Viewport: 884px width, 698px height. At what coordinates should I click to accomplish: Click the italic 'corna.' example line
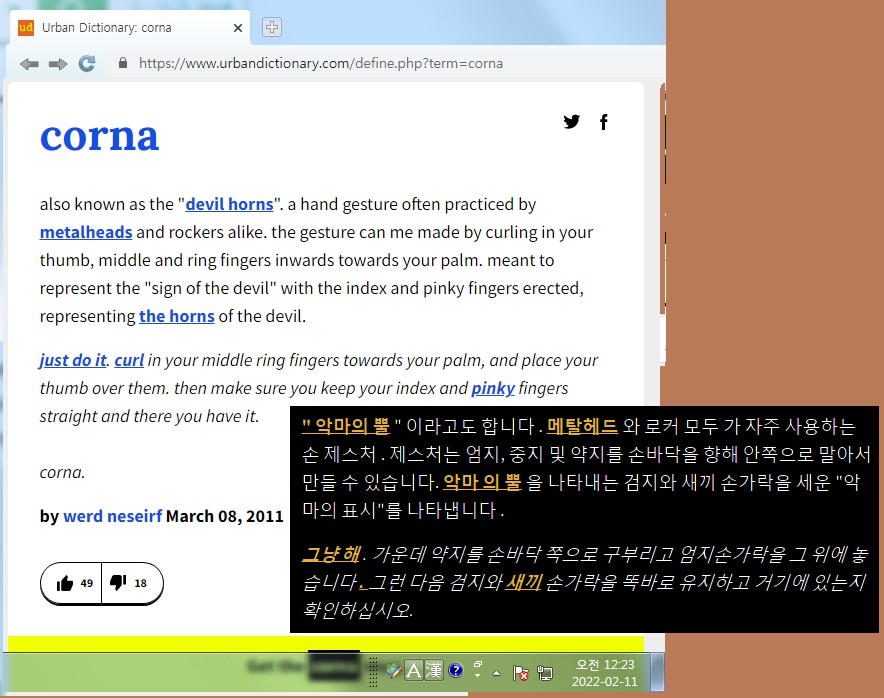(x=62, y=472)
